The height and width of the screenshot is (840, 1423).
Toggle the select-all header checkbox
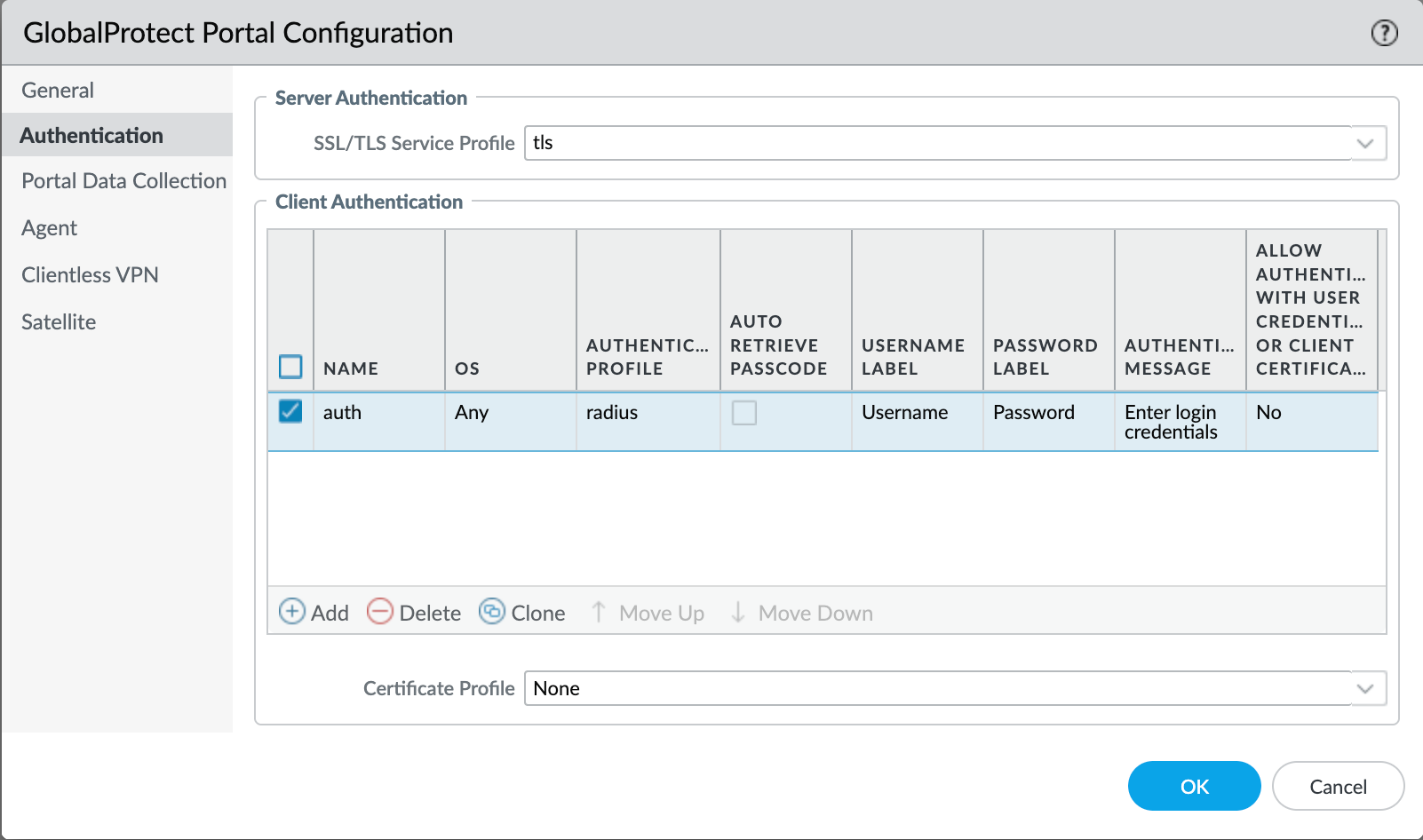pos(290,367)
